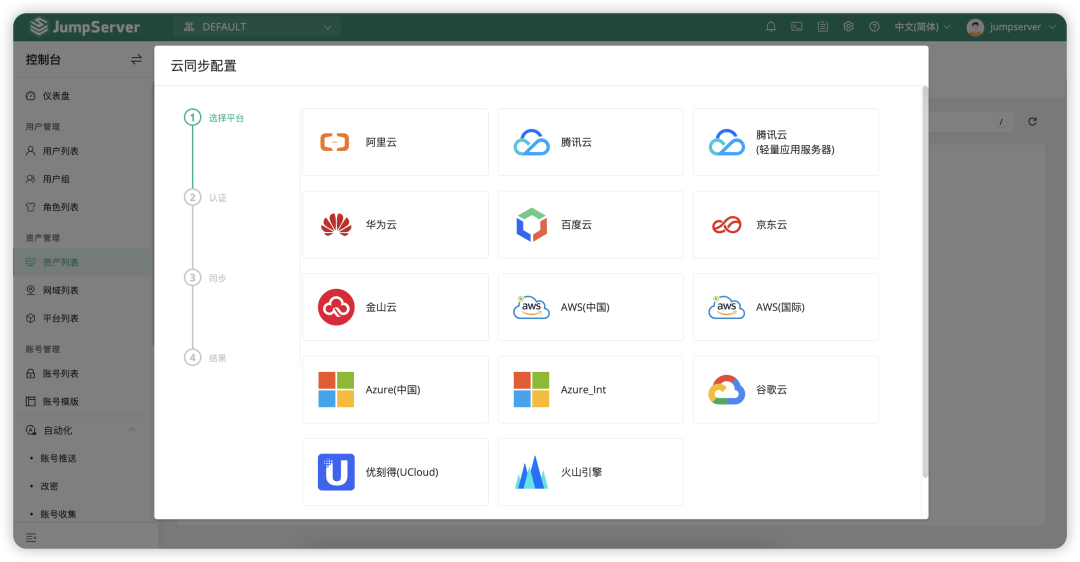
Task: Pick 优刻得(UCloud) platform
Action: click(395, 472)
